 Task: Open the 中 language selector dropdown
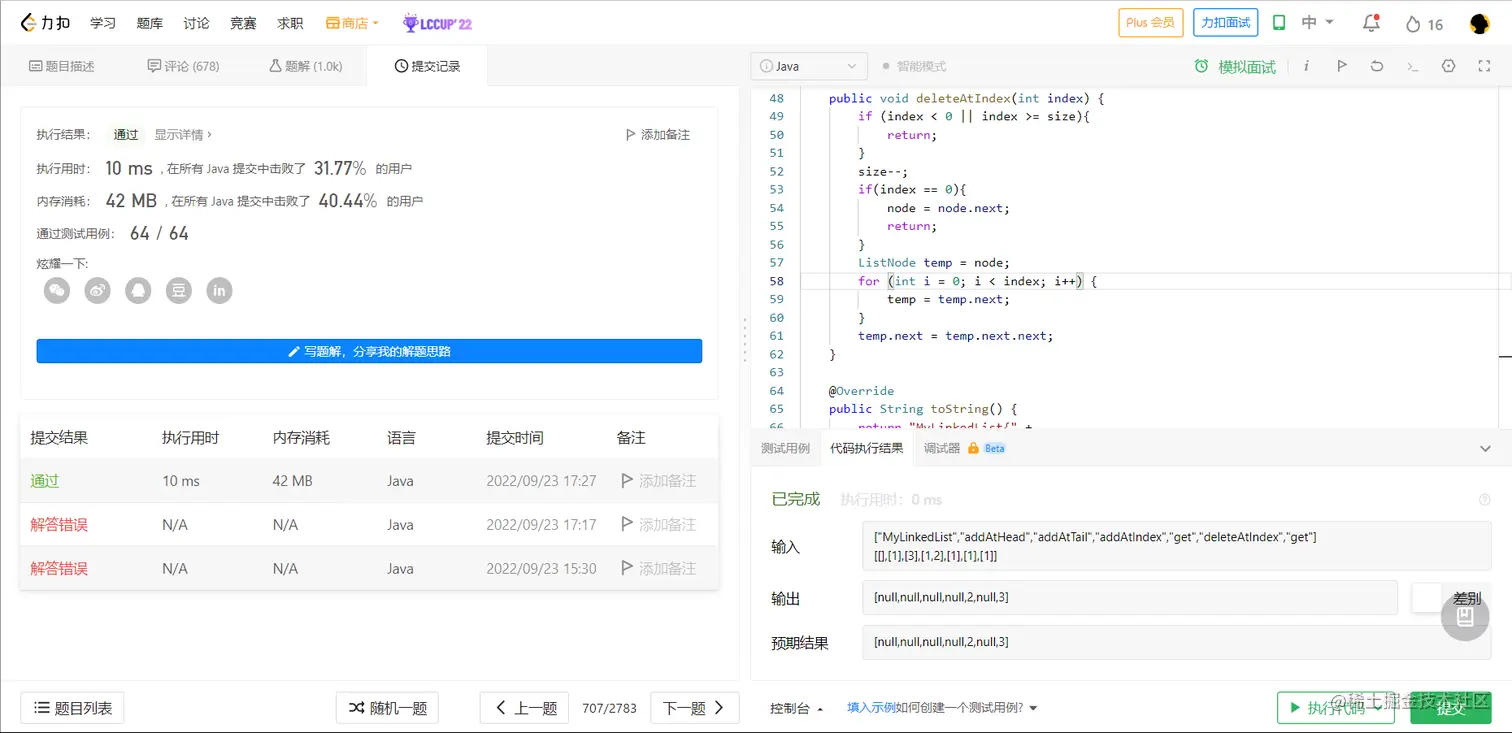tap(1317, 22)
